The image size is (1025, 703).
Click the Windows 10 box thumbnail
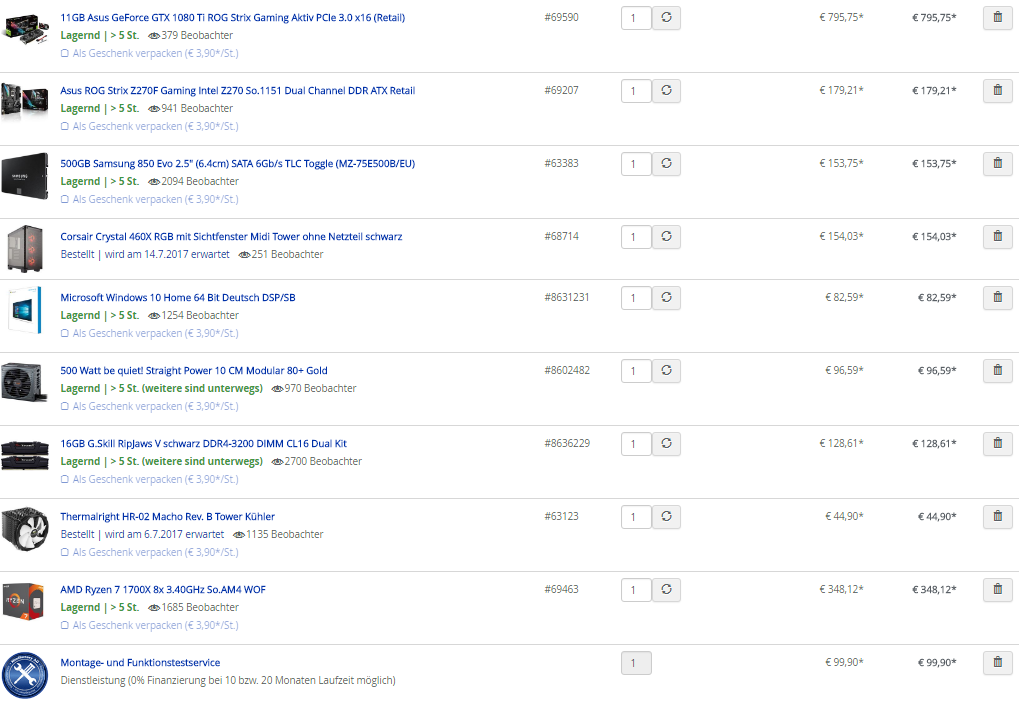click(x=25, y=310)
